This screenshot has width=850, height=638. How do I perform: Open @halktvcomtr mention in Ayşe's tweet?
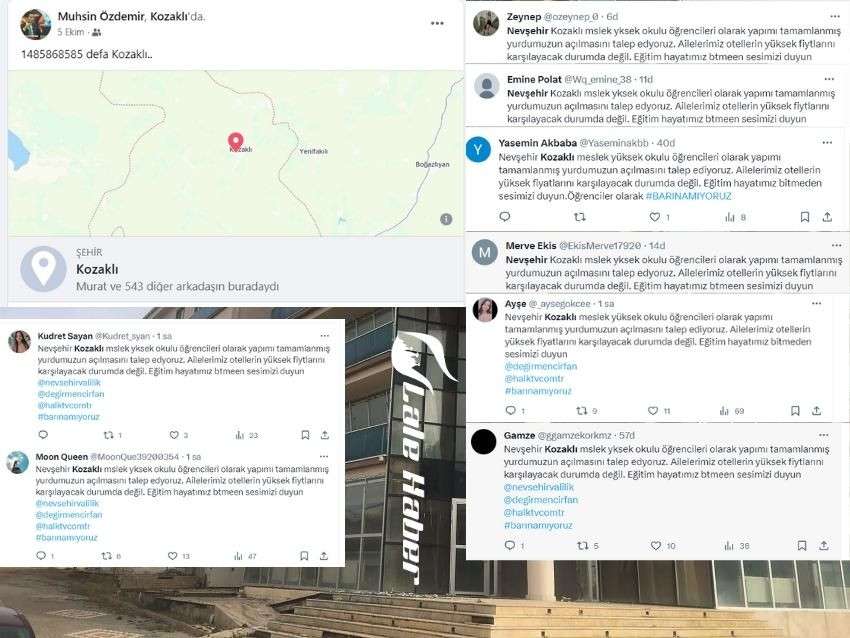click(534, 378)
